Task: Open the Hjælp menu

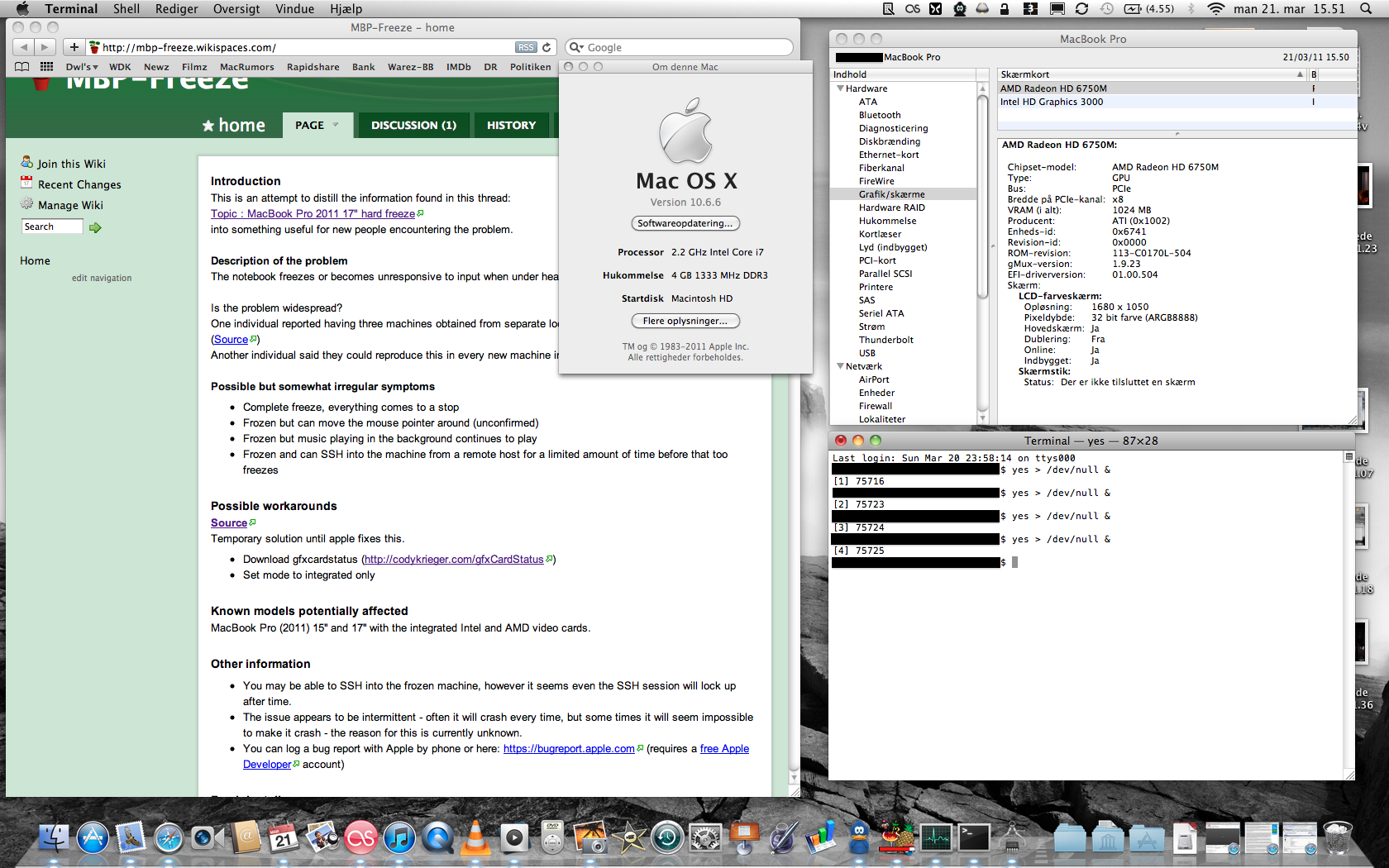Action: pos(346,9)
